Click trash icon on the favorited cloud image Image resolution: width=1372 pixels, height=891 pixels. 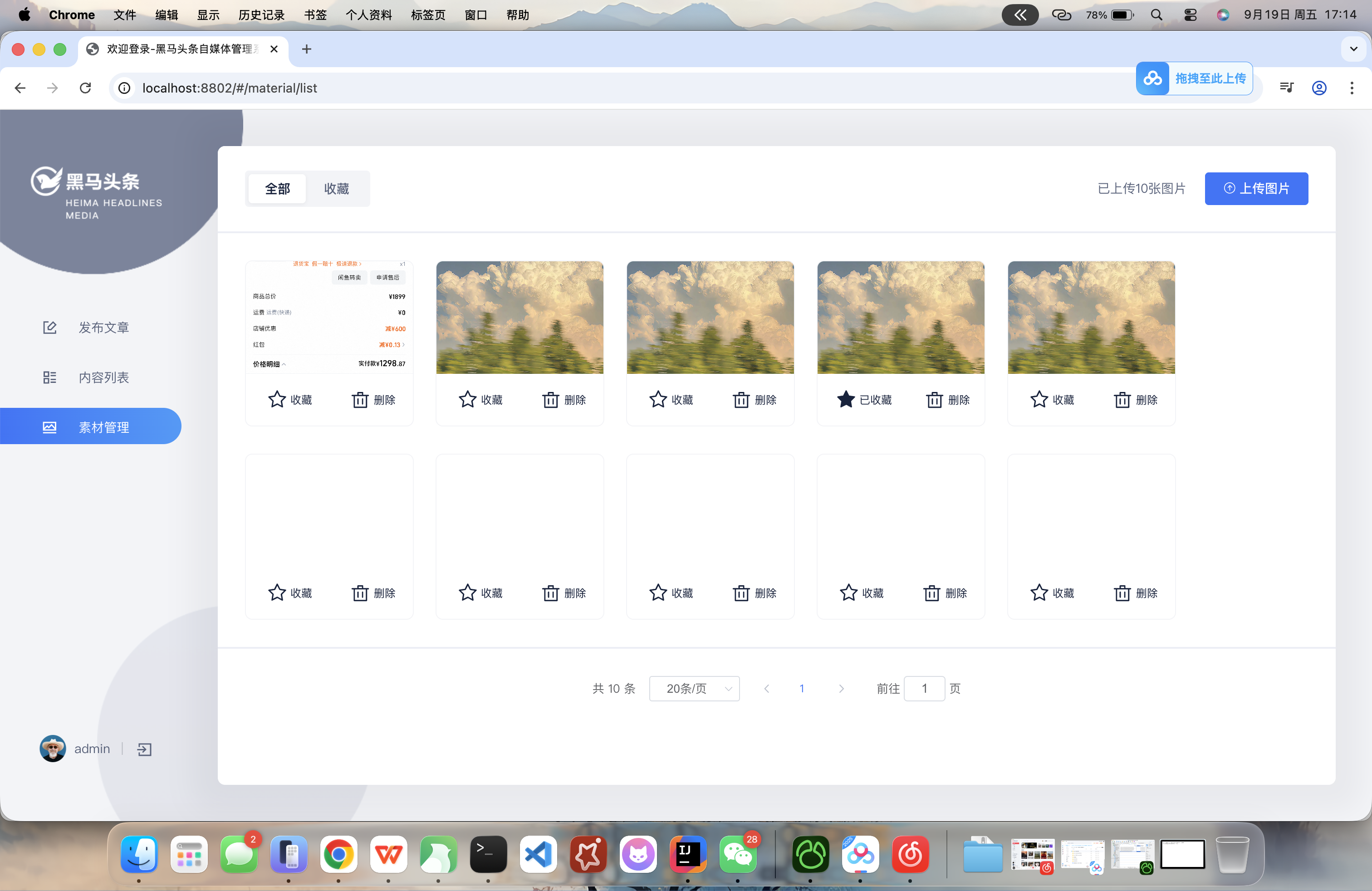tap(935, 399)
